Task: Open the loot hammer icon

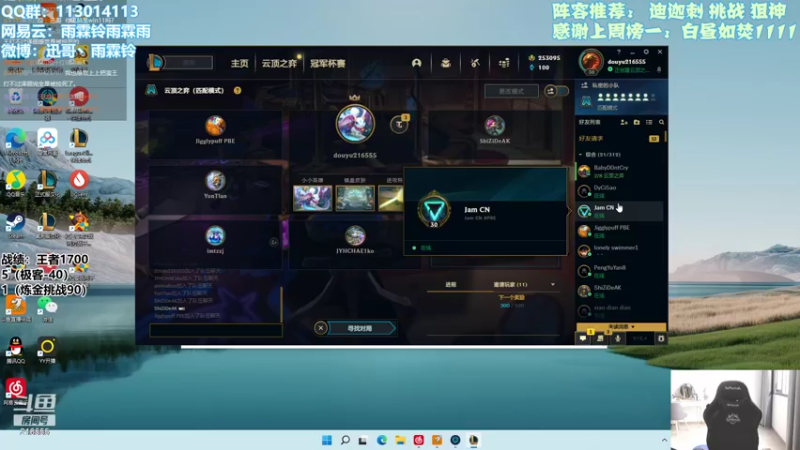Action: (475, 63)
